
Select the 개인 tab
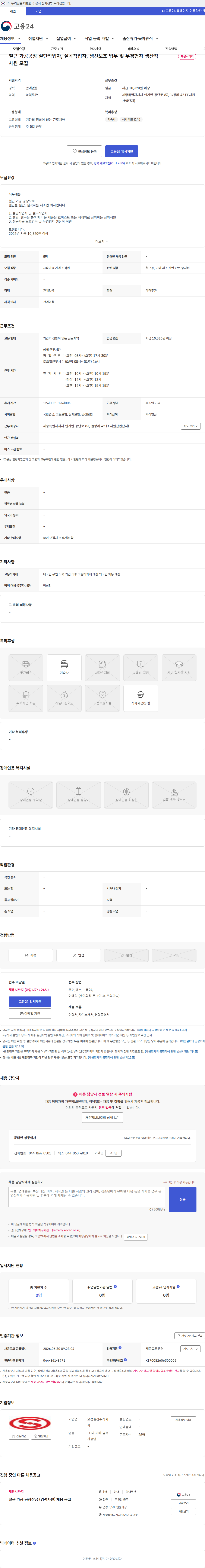click(13, 11)
